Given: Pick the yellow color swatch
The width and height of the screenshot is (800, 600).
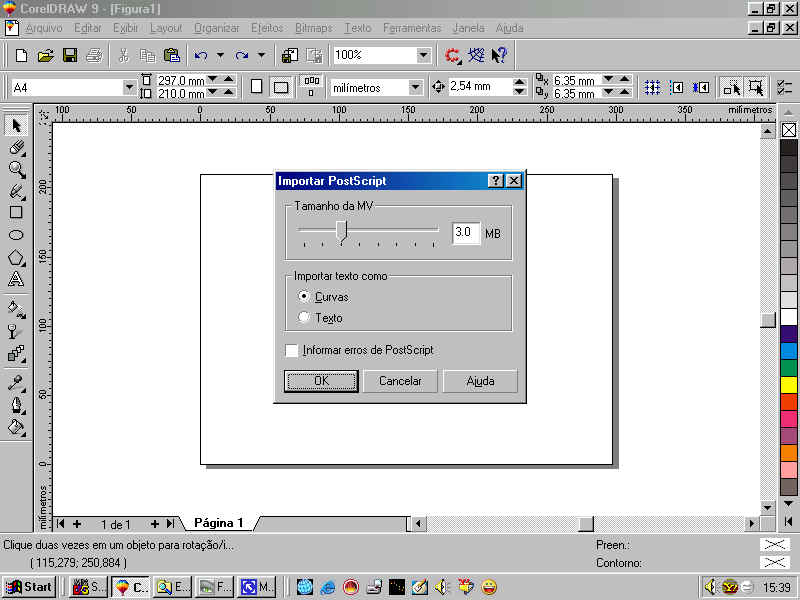Looking at the screenshot, I should pyautogui.click(x=789, y=385).
